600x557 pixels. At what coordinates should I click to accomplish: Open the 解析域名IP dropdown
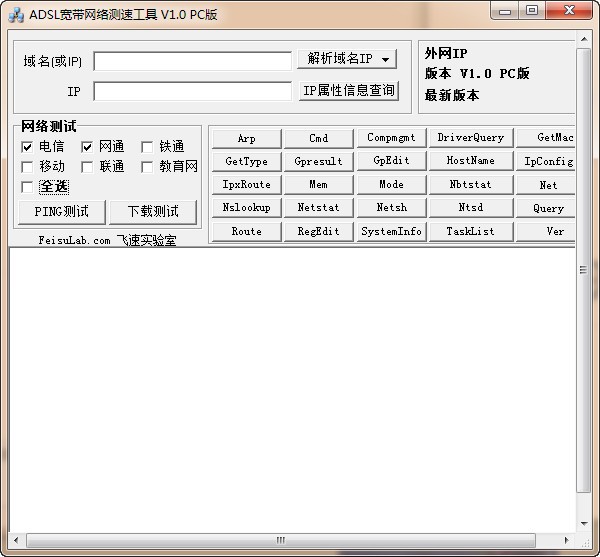347,59
